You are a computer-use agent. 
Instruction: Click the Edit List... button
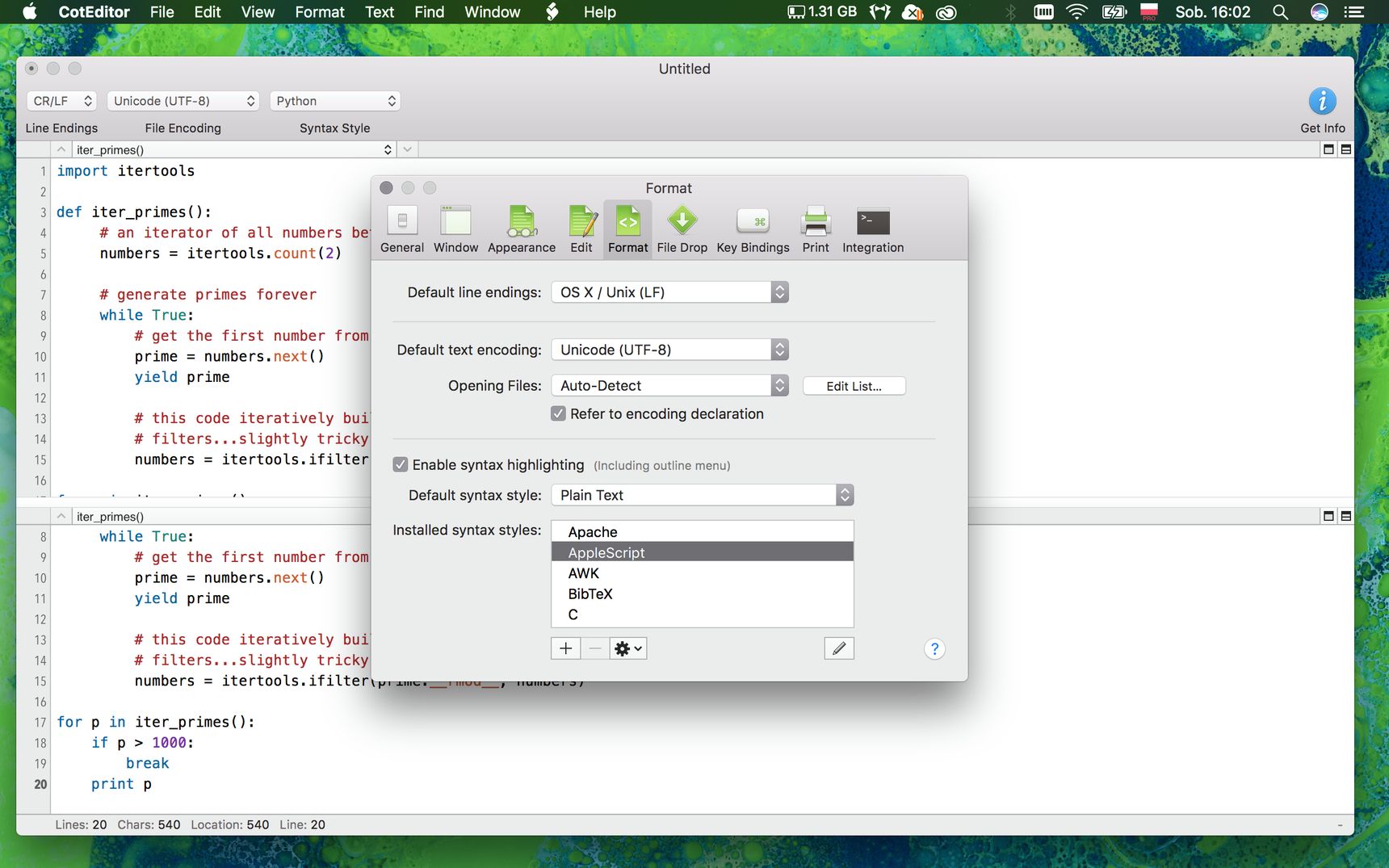click(x=854, y=386)
